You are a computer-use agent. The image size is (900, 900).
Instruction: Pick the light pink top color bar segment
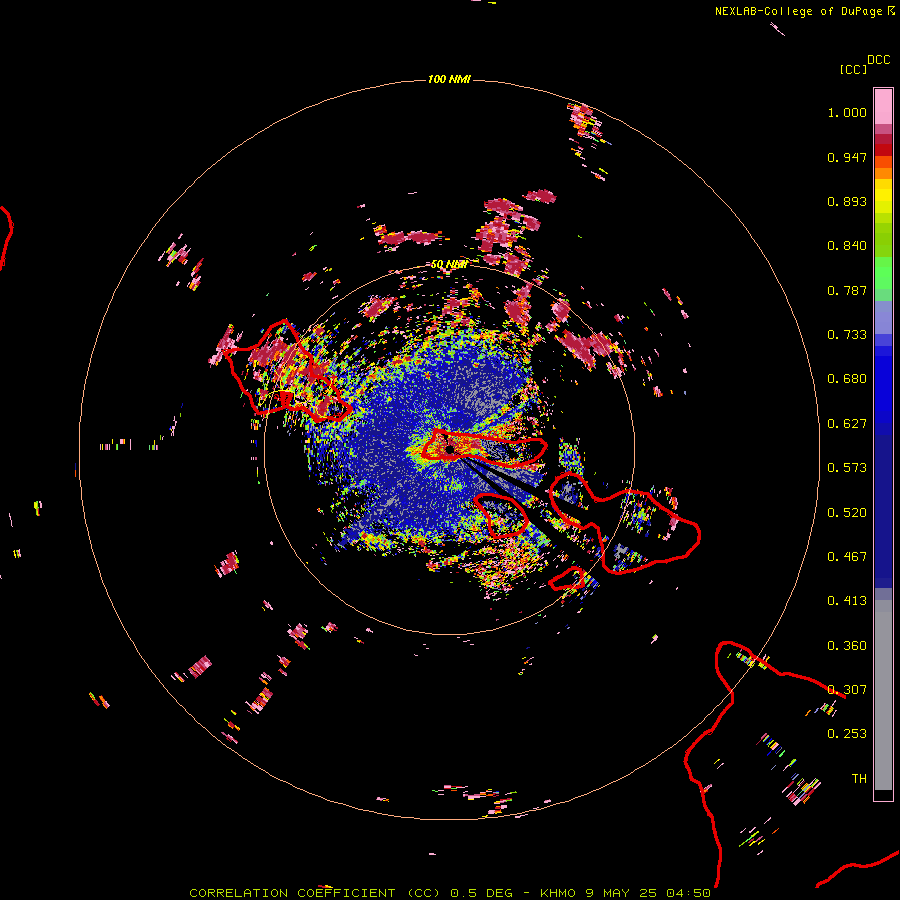tap(883, 107)
